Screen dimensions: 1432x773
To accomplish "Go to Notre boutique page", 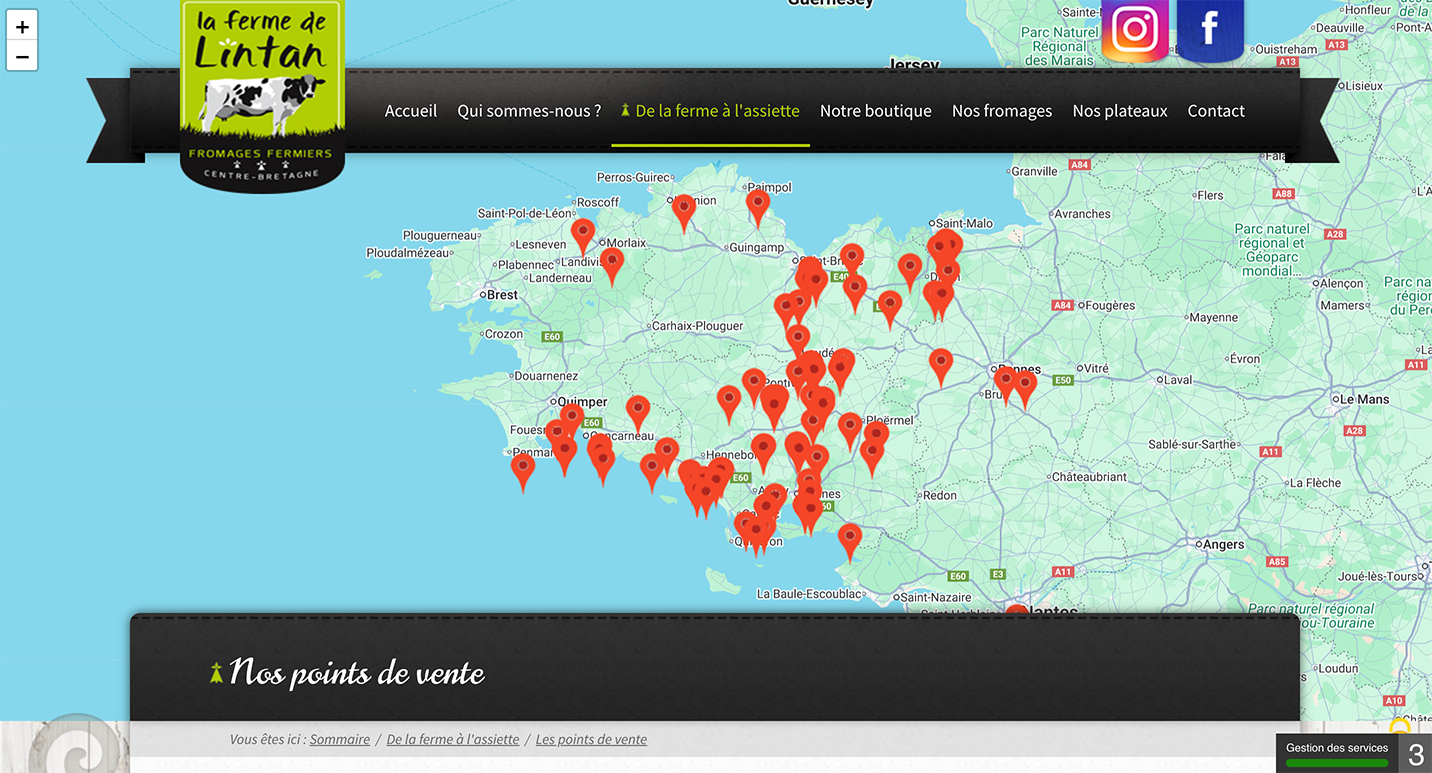I will [x=875, y=111].
